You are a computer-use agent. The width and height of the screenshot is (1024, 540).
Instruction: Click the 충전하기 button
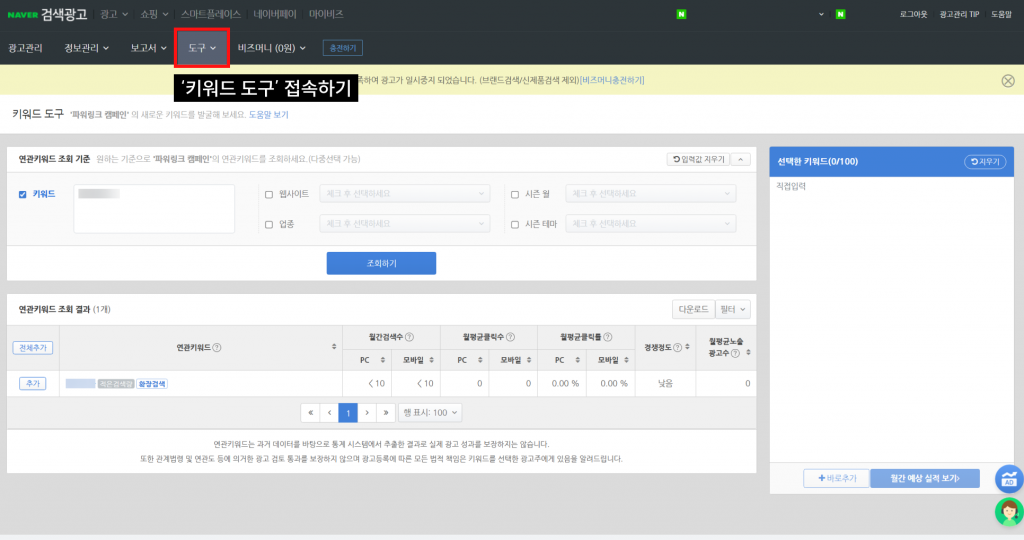click(343, 48)
